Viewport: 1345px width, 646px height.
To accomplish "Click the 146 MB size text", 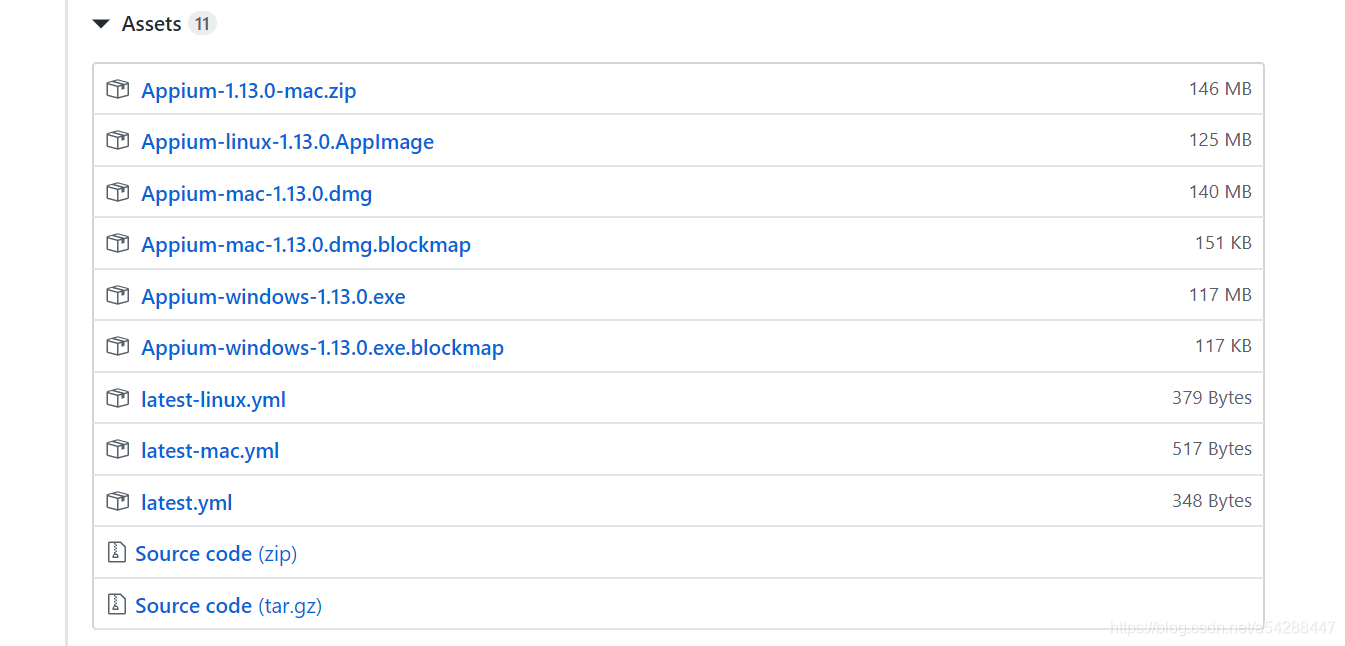I will [1220, 89].
